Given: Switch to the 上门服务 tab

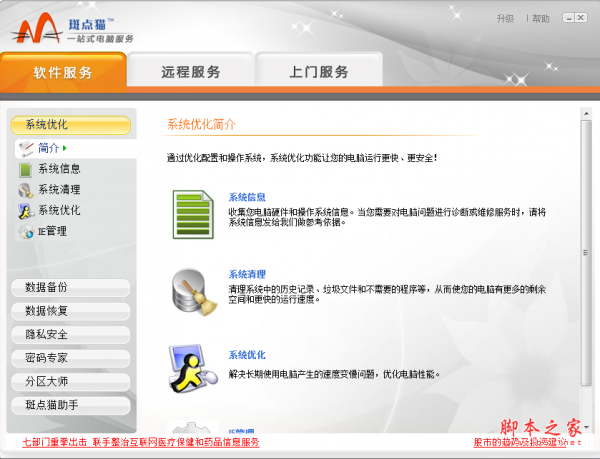Looking at the screenshot, I should [x=319, y=71].
